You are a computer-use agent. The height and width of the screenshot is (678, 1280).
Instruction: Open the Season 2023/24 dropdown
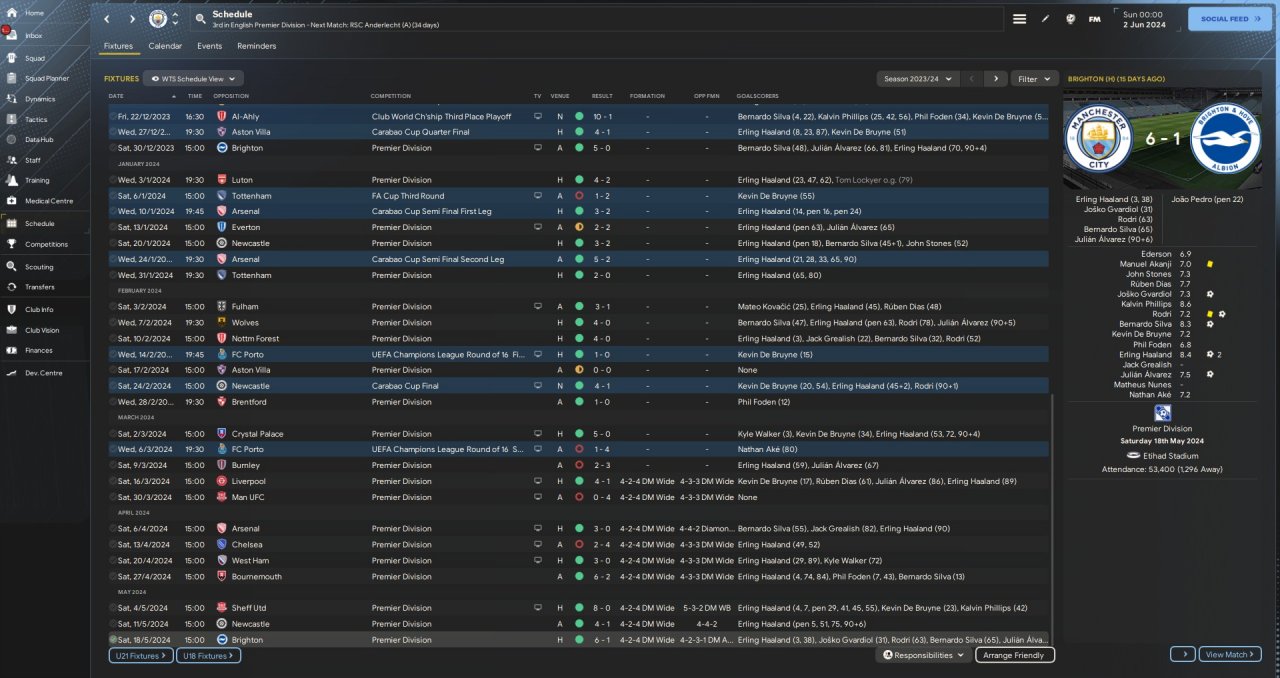[x=915, y=78]
